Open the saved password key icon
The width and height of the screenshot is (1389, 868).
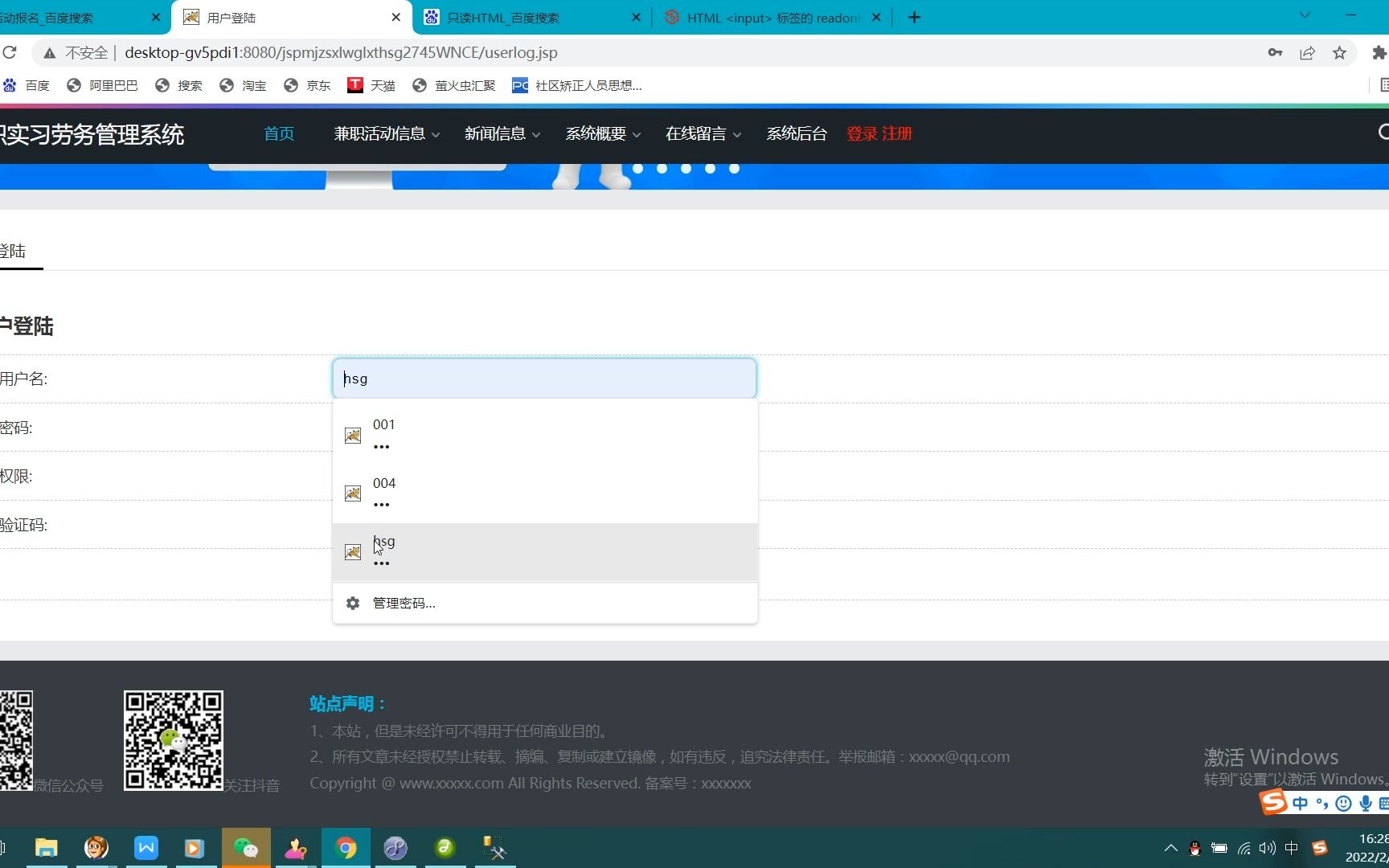tap(1275, 52)
